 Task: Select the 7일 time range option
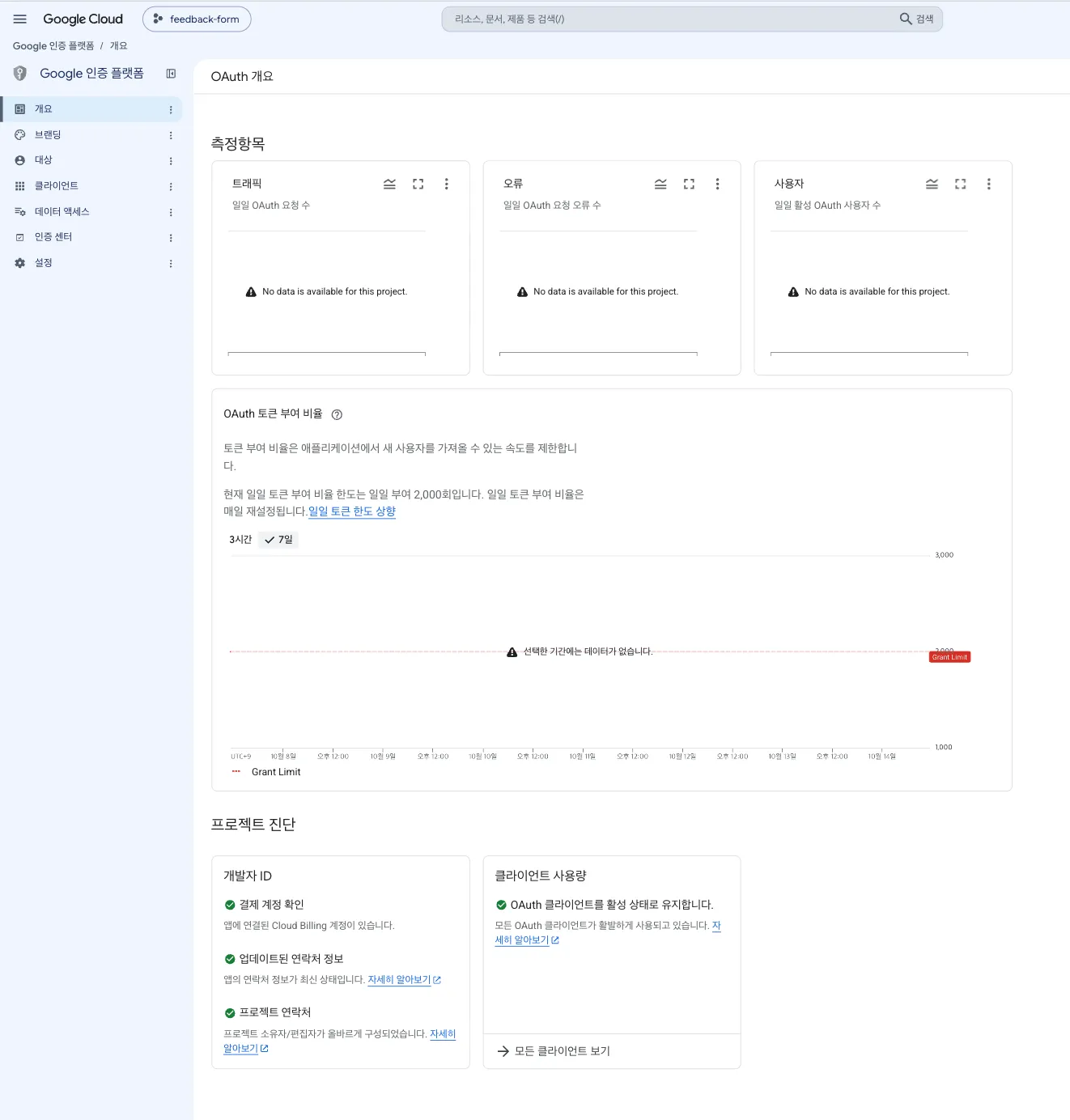[x=278, y=540]
